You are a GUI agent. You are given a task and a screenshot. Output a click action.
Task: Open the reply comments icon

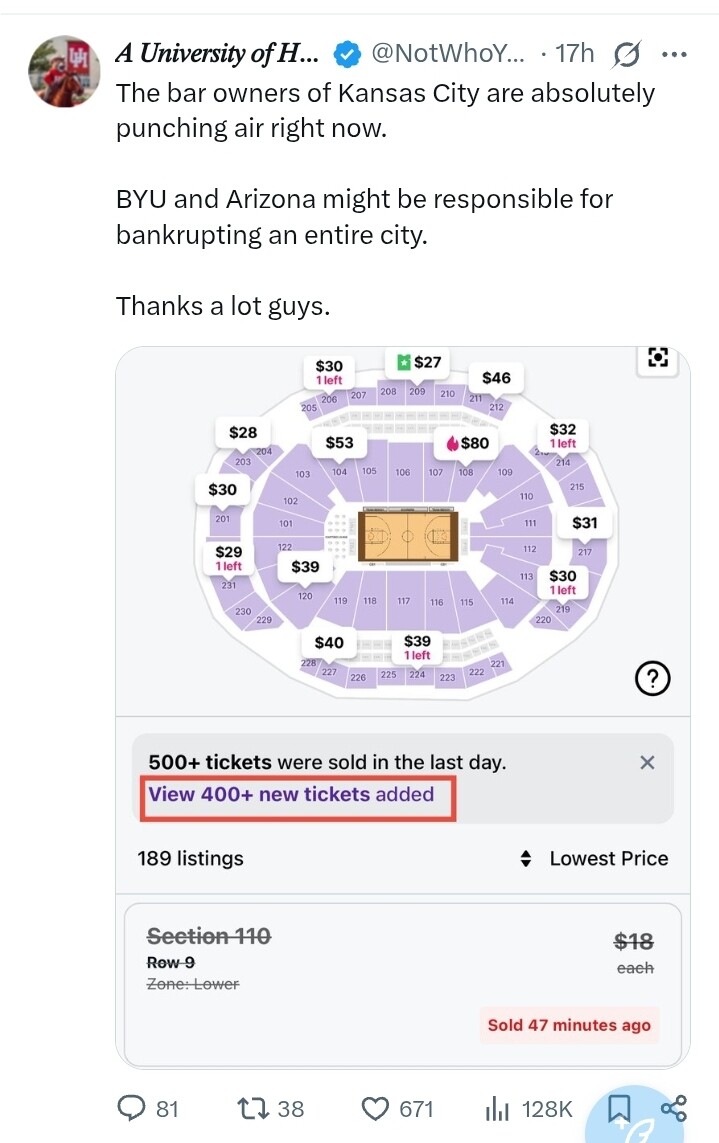pyautogui.click(x=133, y=1108)
